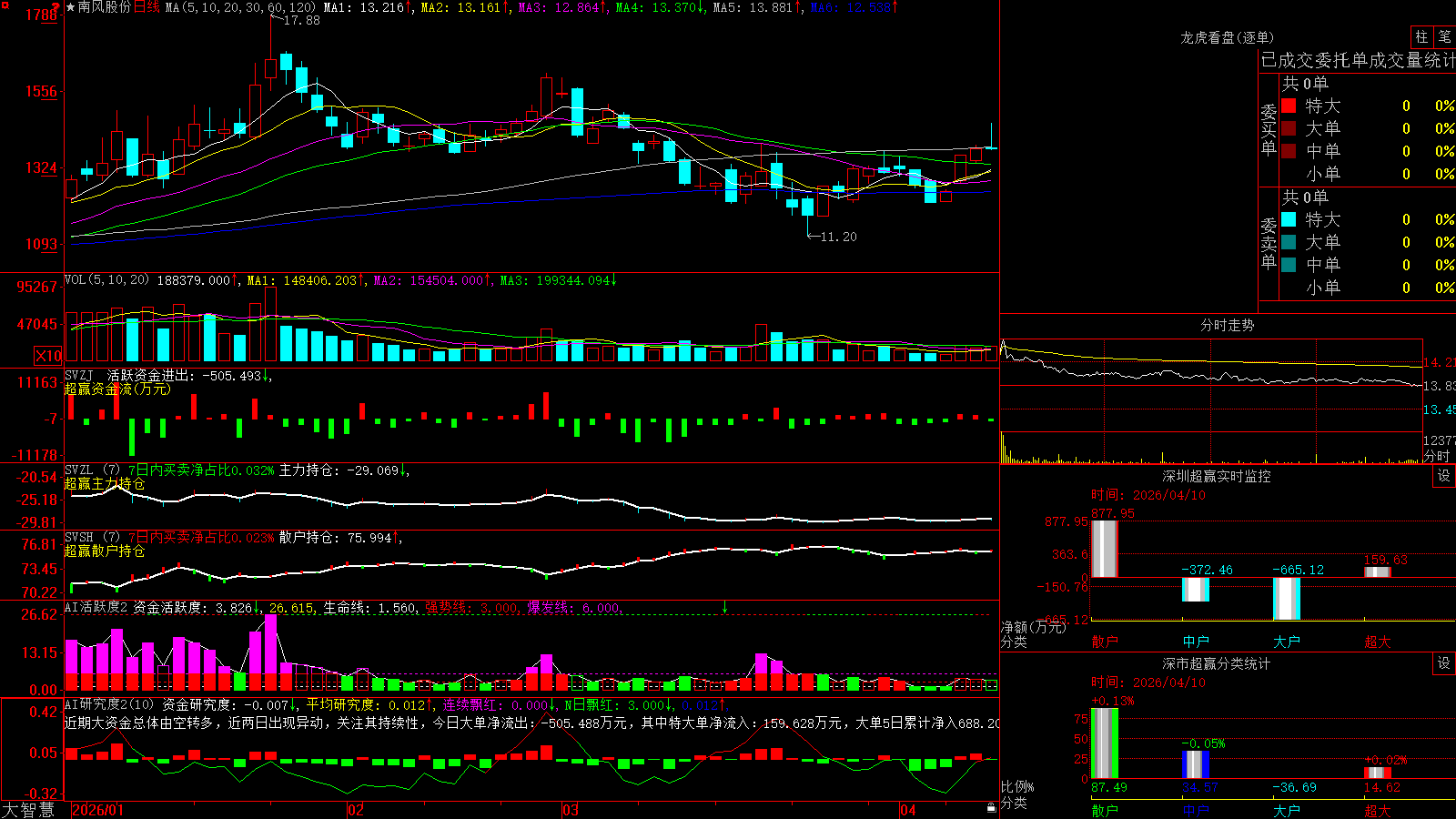1456x819 pixels.
Task: Click the 超大 bar showing 159.63
Action: pos(1378,572)
